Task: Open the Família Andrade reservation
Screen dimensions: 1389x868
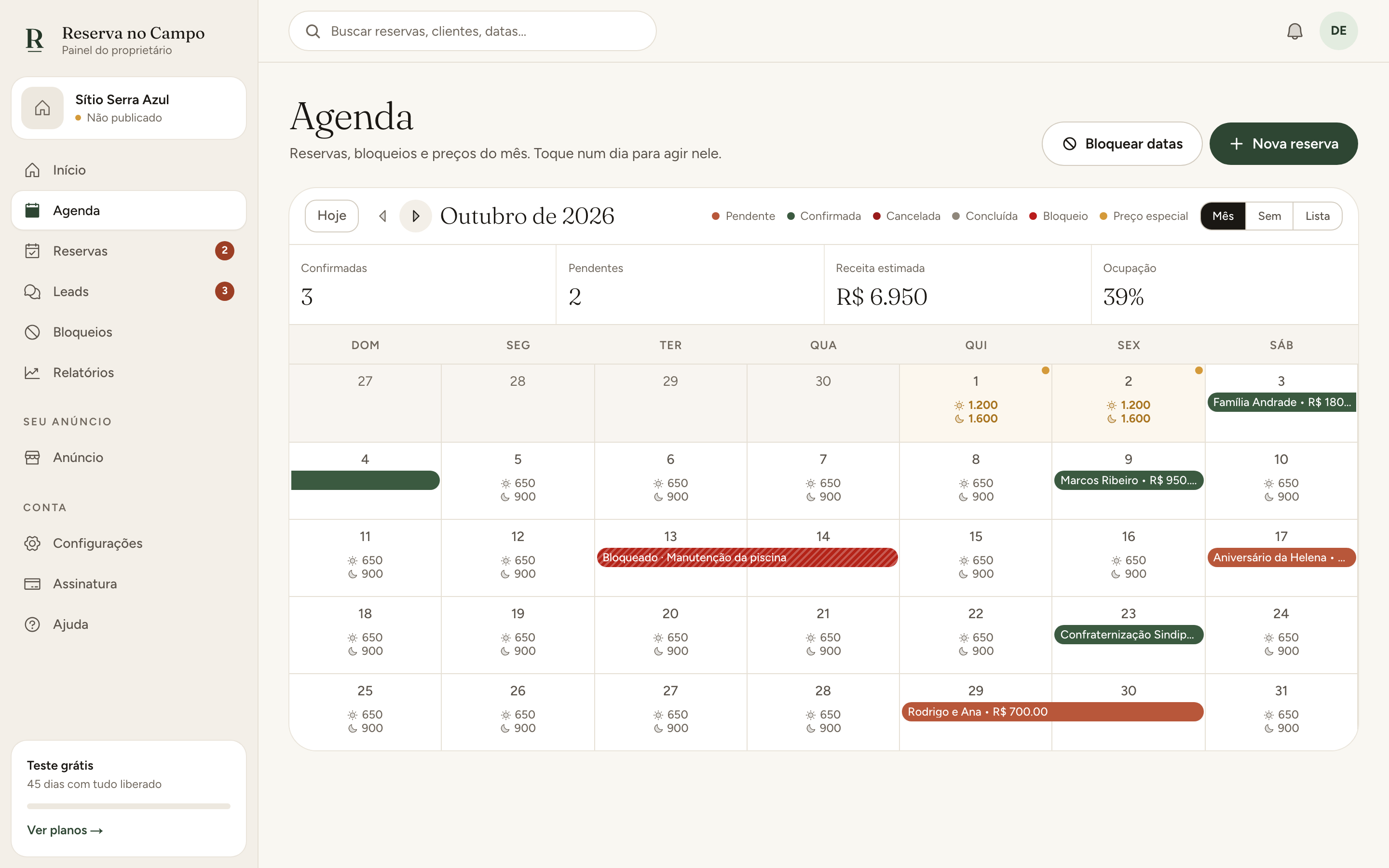Action: pyautogui.click(x=1281, y=403)
